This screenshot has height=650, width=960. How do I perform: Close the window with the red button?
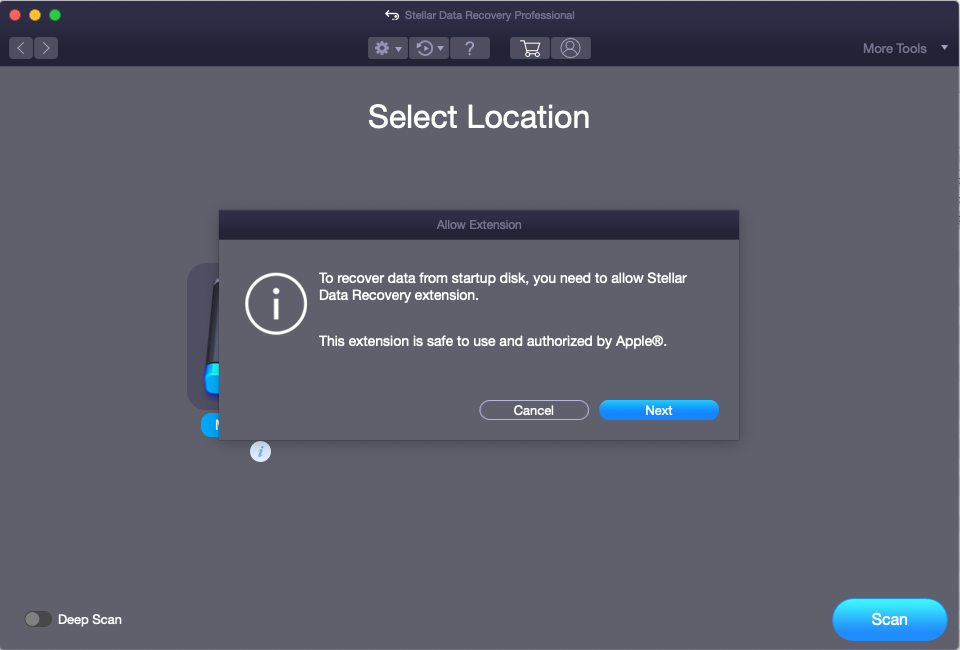point(15,15)
